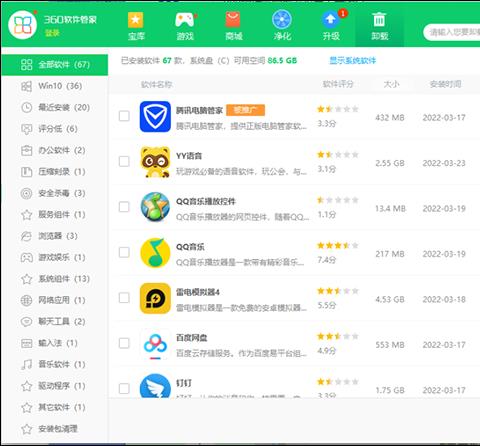Click the 腾讯电脑管家 shield icon
This screenshot has height=446, width=480.
click(x=155, y=117)
